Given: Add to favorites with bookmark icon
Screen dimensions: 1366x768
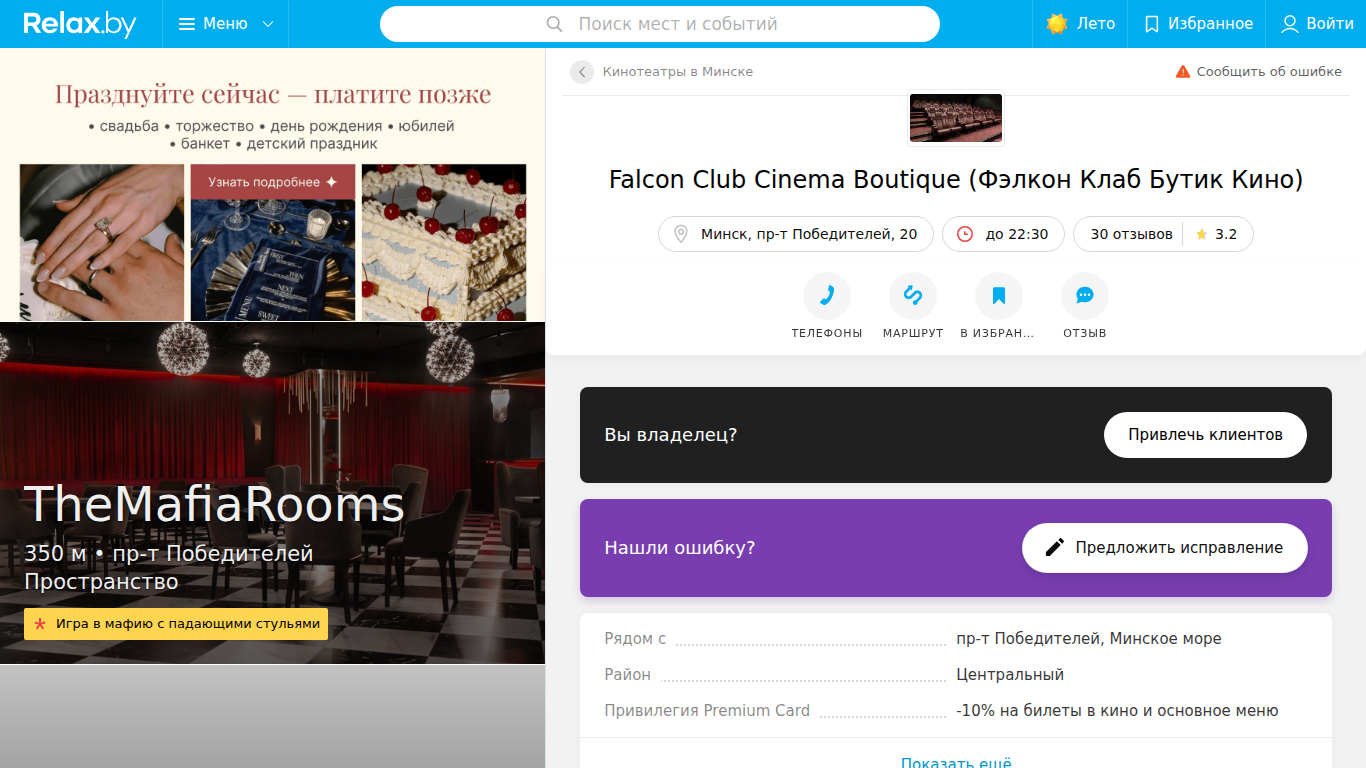Looking at the screenshot, I should tap(999, 296).
